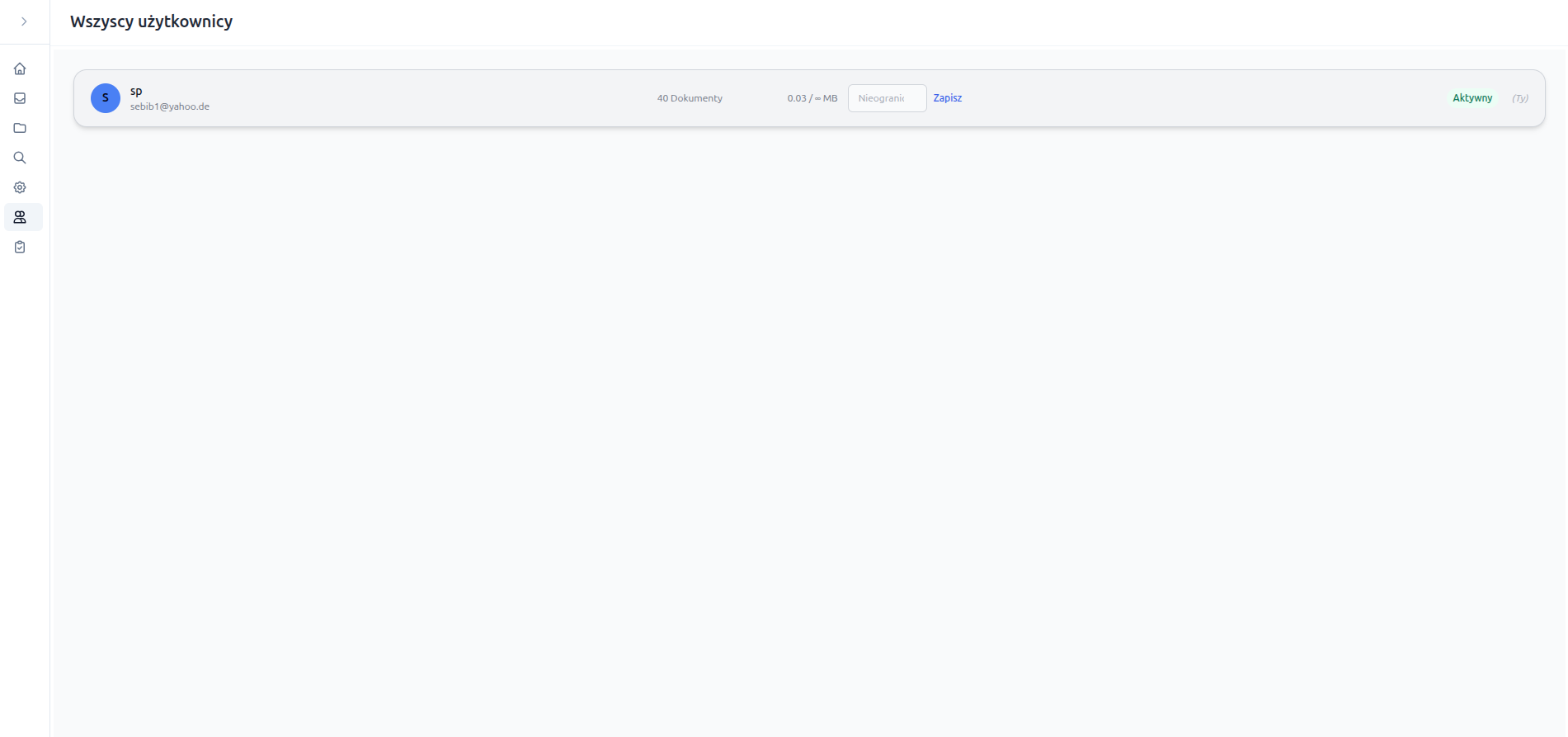Click the 0.03 / ∞ MB storage value
The width and height of the screenshot is (1568, 737).
(812, 98)
